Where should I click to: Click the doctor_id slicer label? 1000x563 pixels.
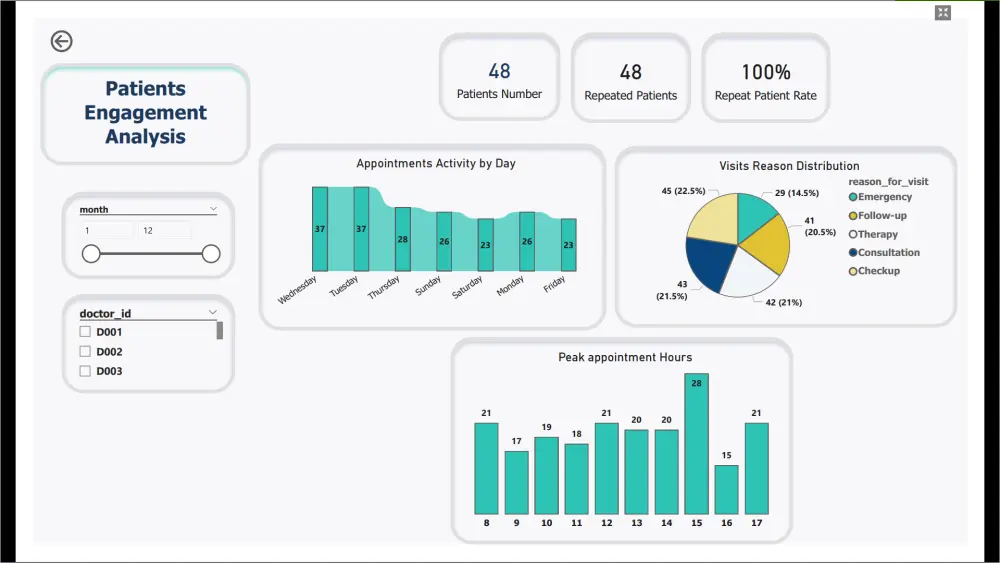105,313
